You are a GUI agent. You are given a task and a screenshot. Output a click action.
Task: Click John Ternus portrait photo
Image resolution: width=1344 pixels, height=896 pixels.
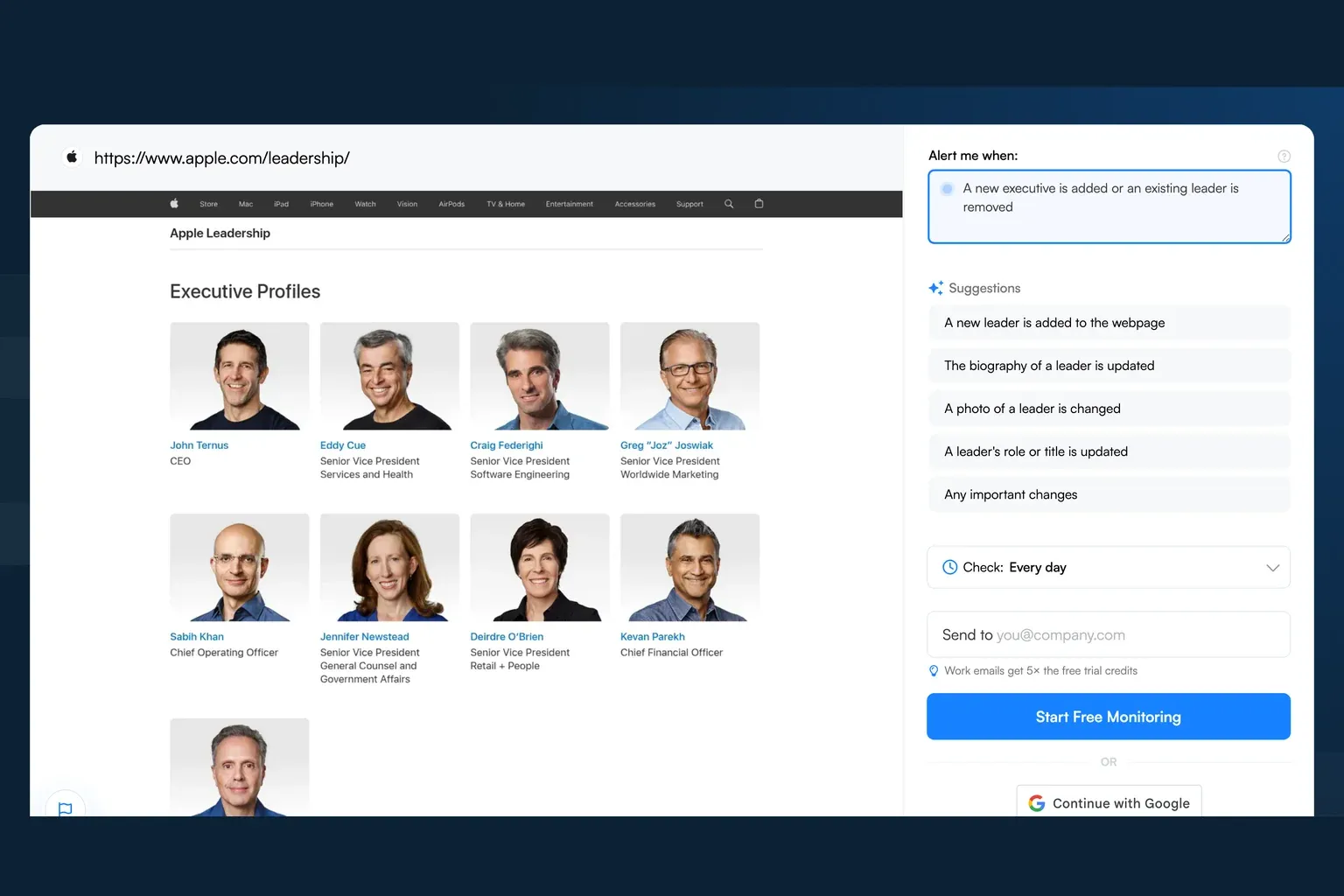pos(240,376)
